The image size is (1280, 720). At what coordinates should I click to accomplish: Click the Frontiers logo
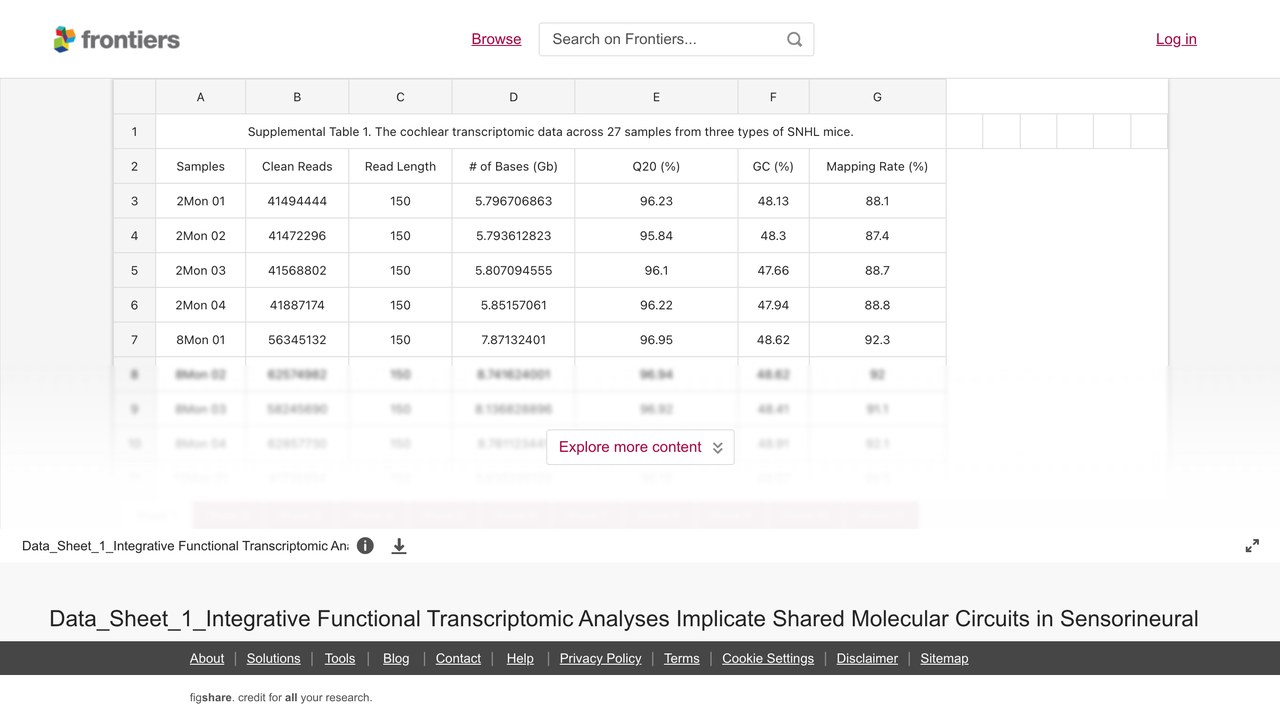coord(116,39)
